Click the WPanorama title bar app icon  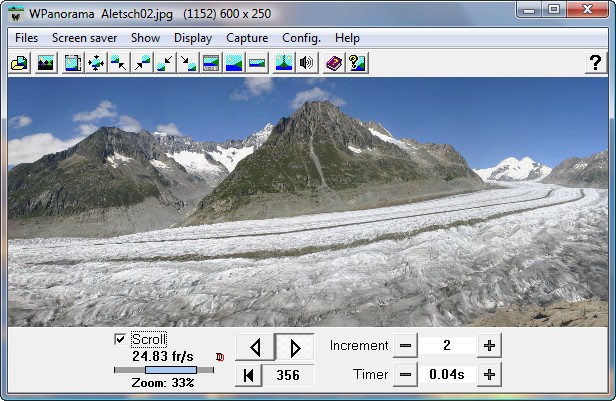pos(16,14)
